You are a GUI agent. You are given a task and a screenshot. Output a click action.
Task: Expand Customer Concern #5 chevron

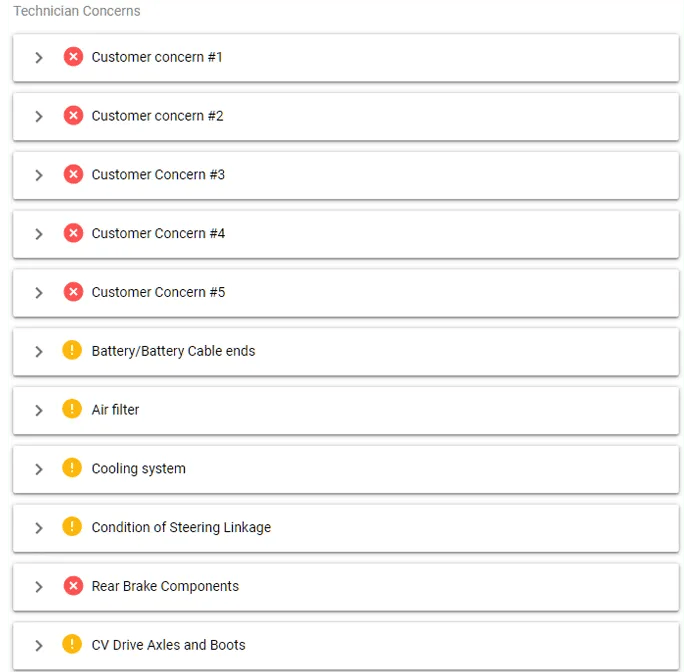click(39, 293)
